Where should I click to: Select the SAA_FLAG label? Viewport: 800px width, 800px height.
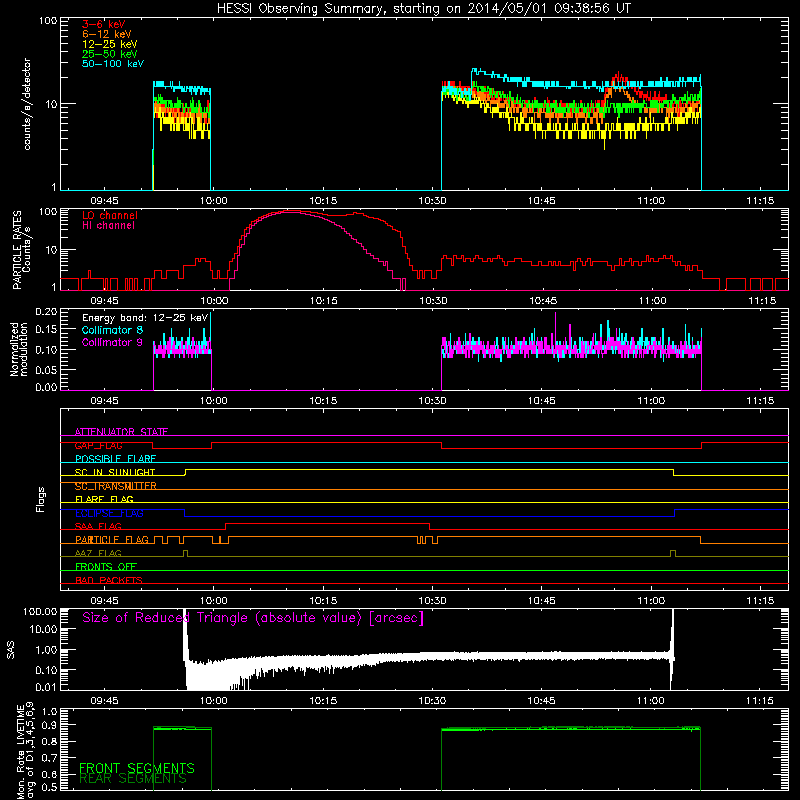point(98,526)
